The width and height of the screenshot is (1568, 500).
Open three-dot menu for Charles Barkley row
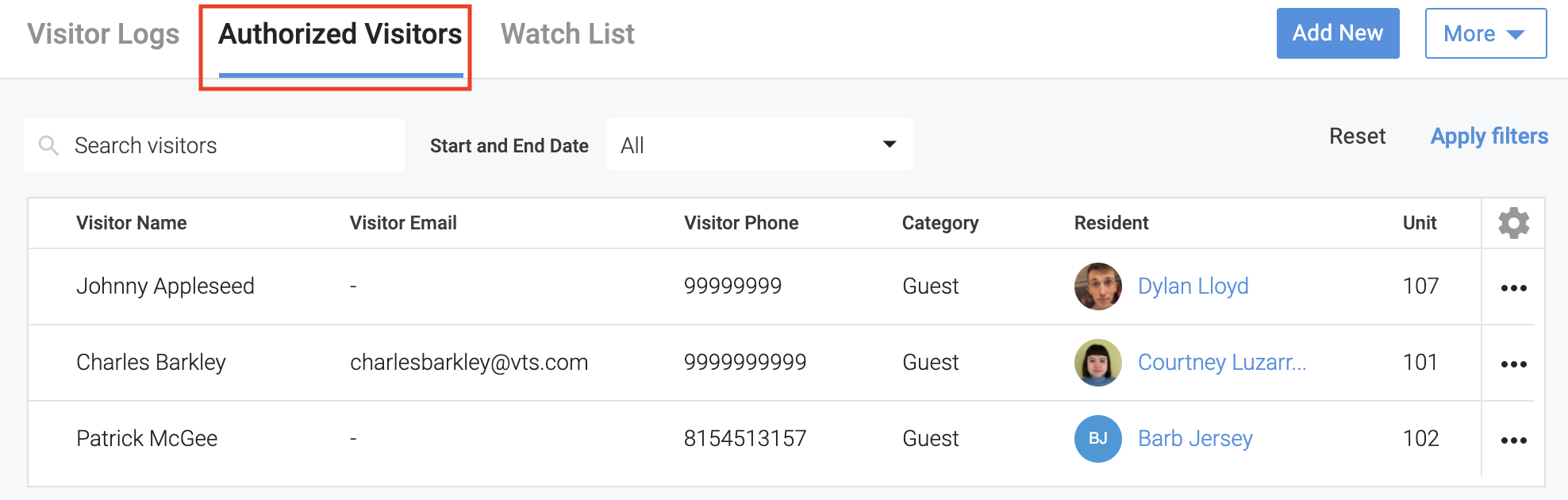click(1513, 364)
